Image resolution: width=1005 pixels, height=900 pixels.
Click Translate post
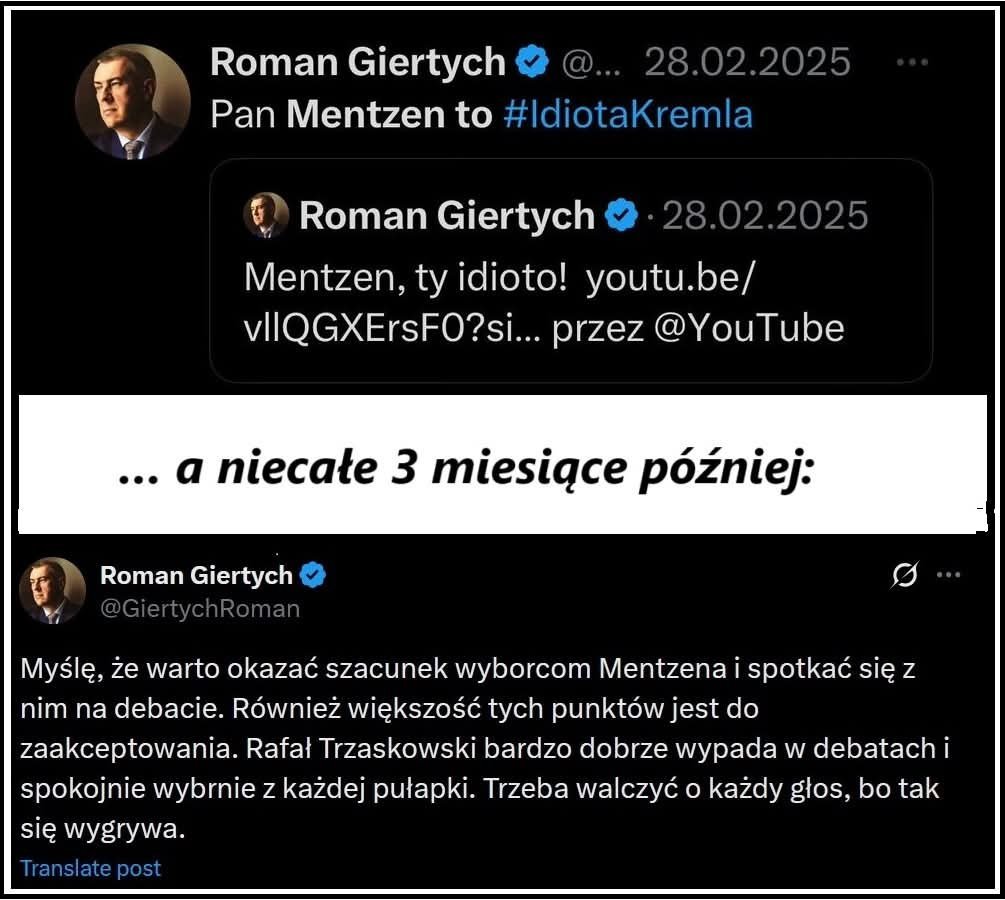[91, 868]
